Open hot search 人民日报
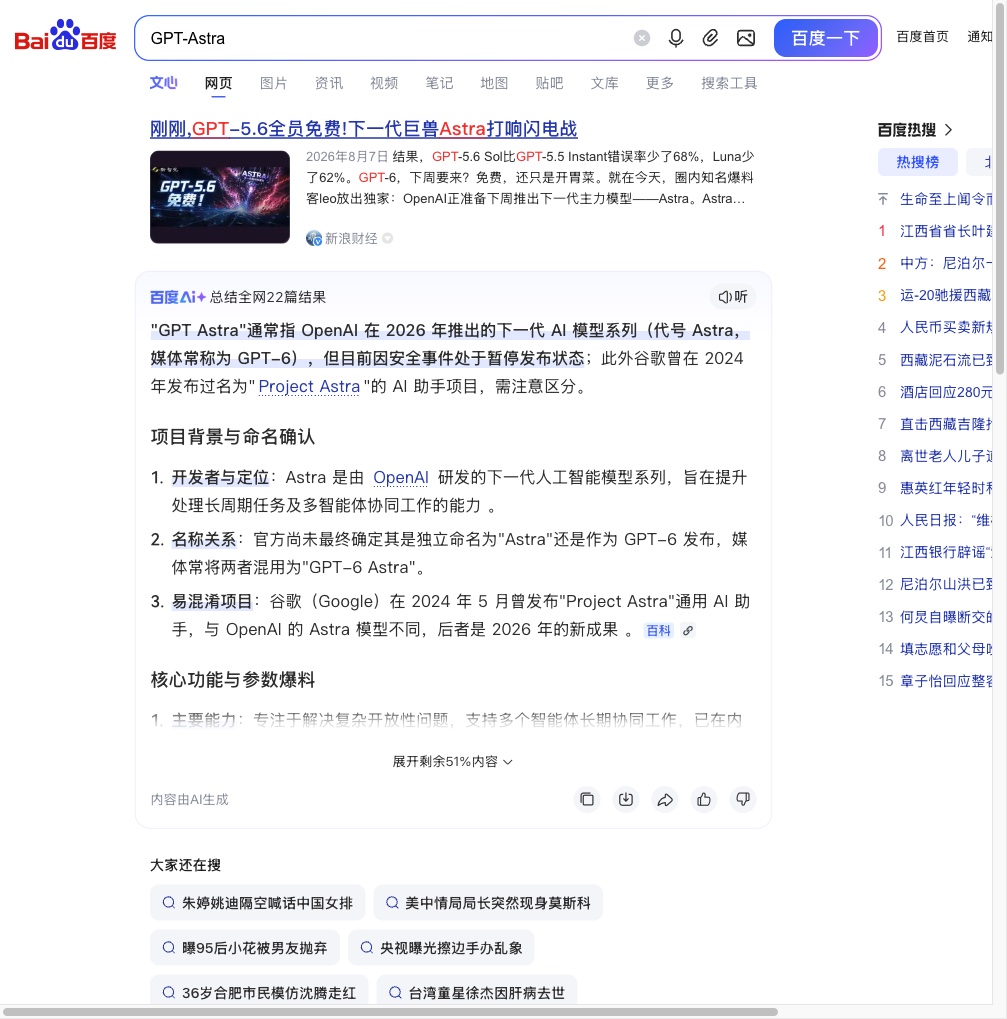 (x=945, y=521)
